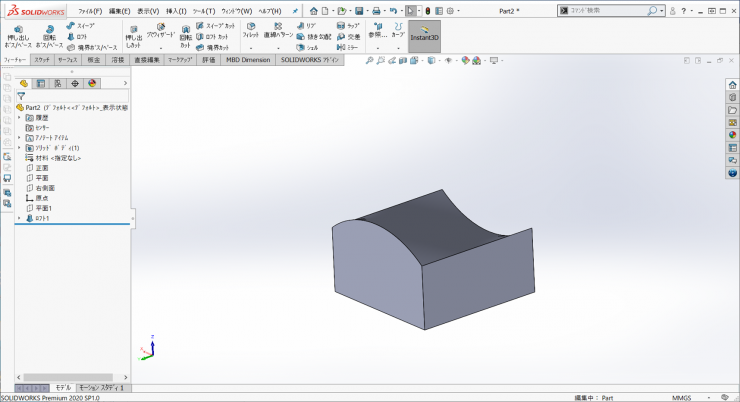The image size is (740, 402).
Task: Switch to the スケッチ tab
Action: click(x=43, y=60)
